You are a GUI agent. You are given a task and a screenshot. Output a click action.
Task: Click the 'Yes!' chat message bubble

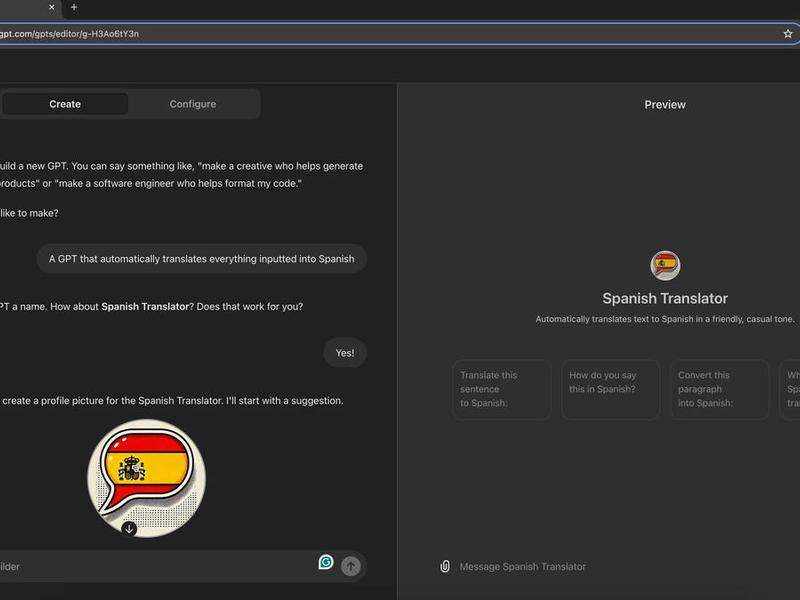[x=345, y=353]
